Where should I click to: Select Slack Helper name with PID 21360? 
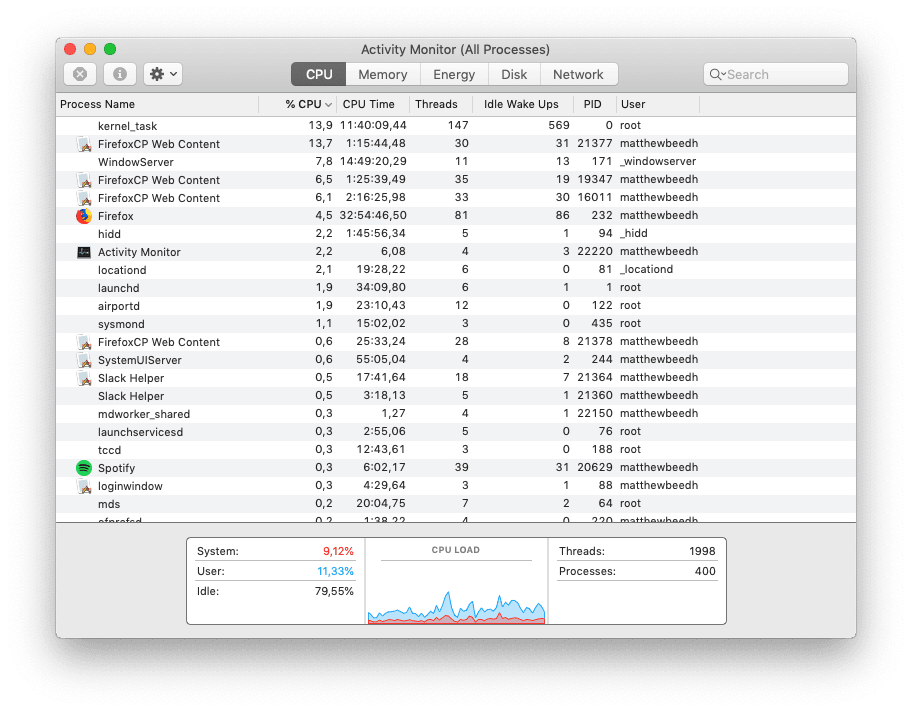[x=131, y=396]
